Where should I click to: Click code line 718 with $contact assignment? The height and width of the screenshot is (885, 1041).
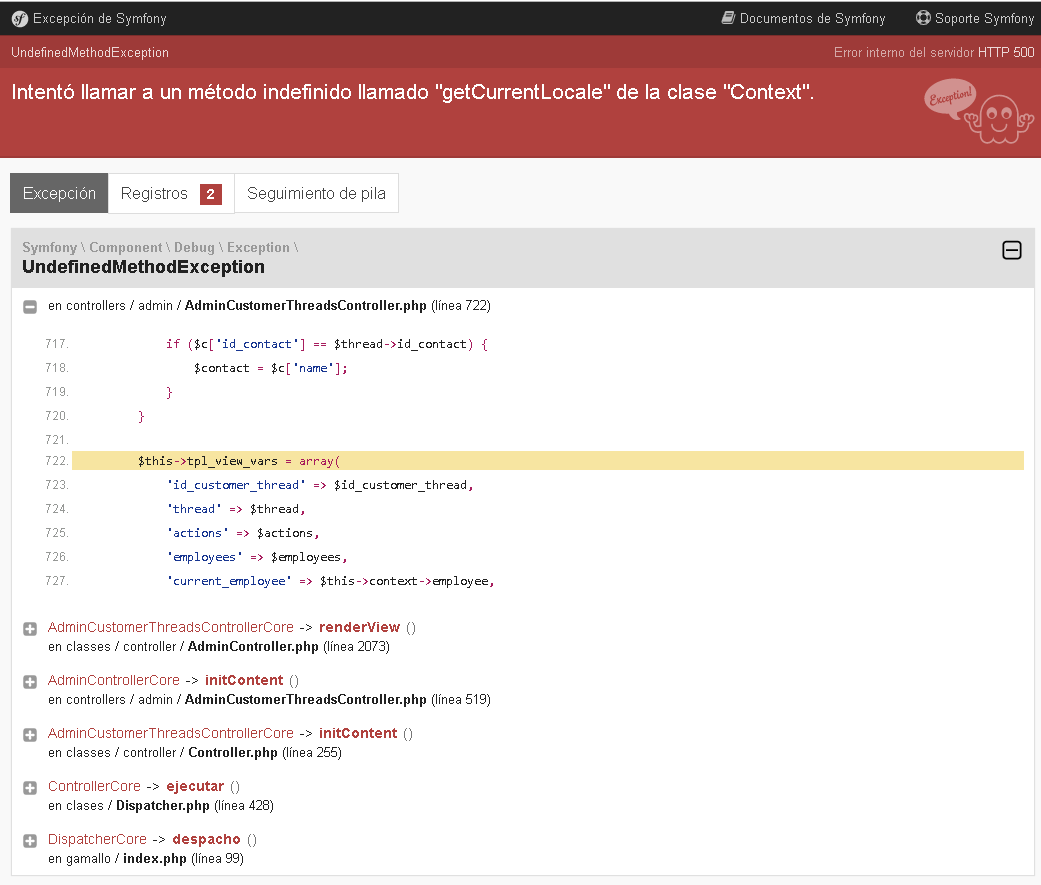[x=271, y=368]
